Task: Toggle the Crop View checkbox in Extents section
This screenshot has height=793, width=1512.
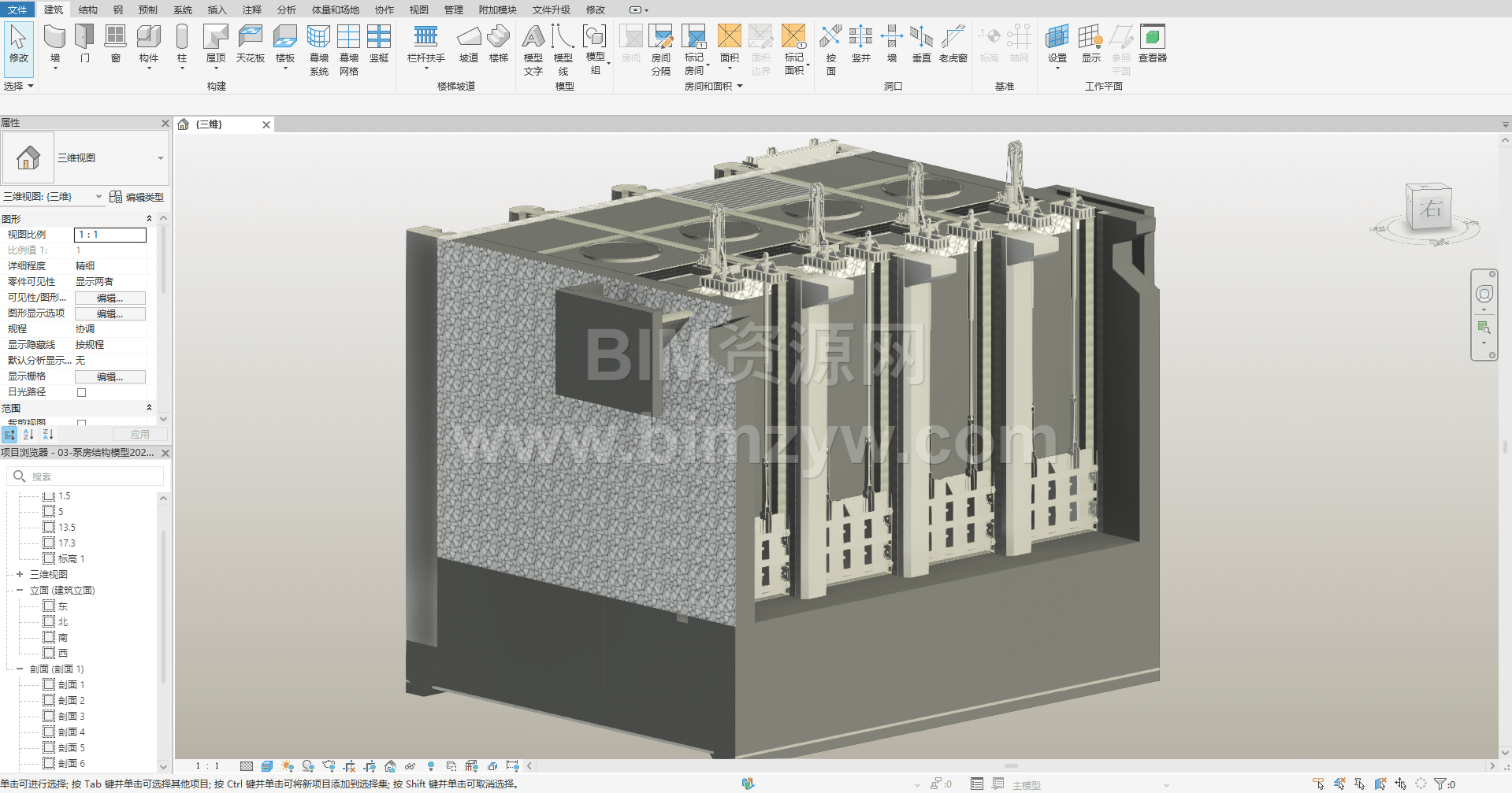Action: click(81, 423)
